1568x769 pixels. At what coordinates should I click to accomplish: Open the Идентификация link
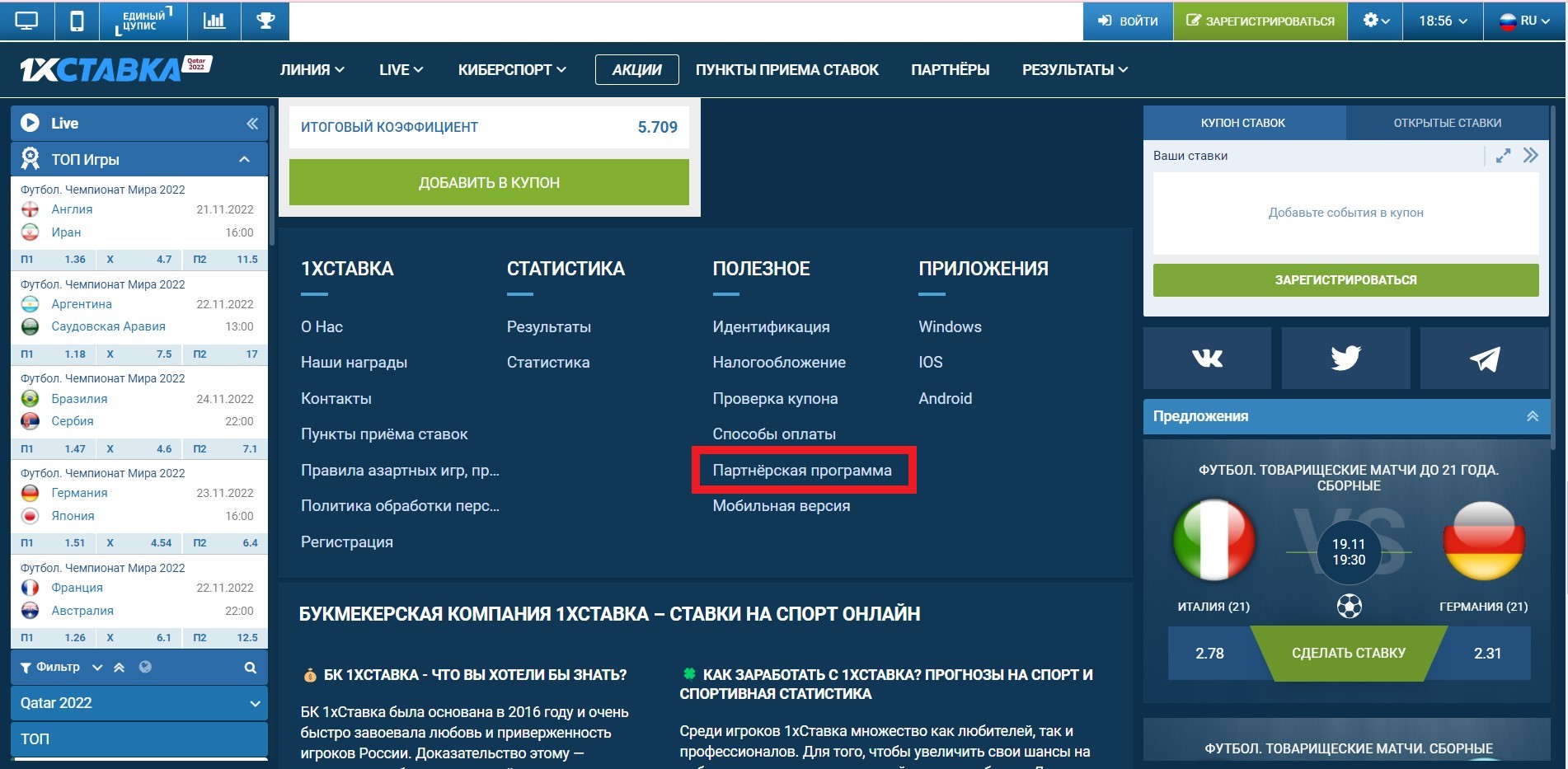click(772, 327)
